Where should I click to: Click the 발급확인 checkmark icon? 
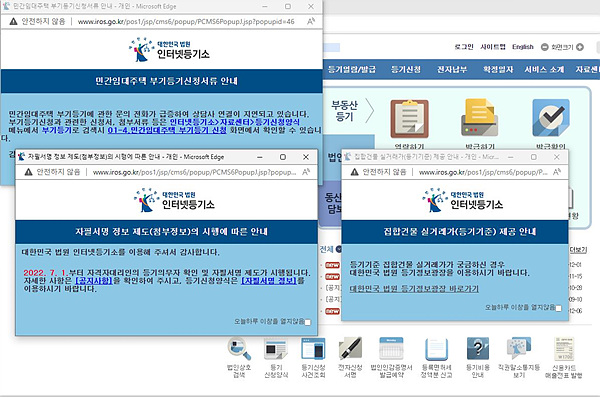(551, 118)
